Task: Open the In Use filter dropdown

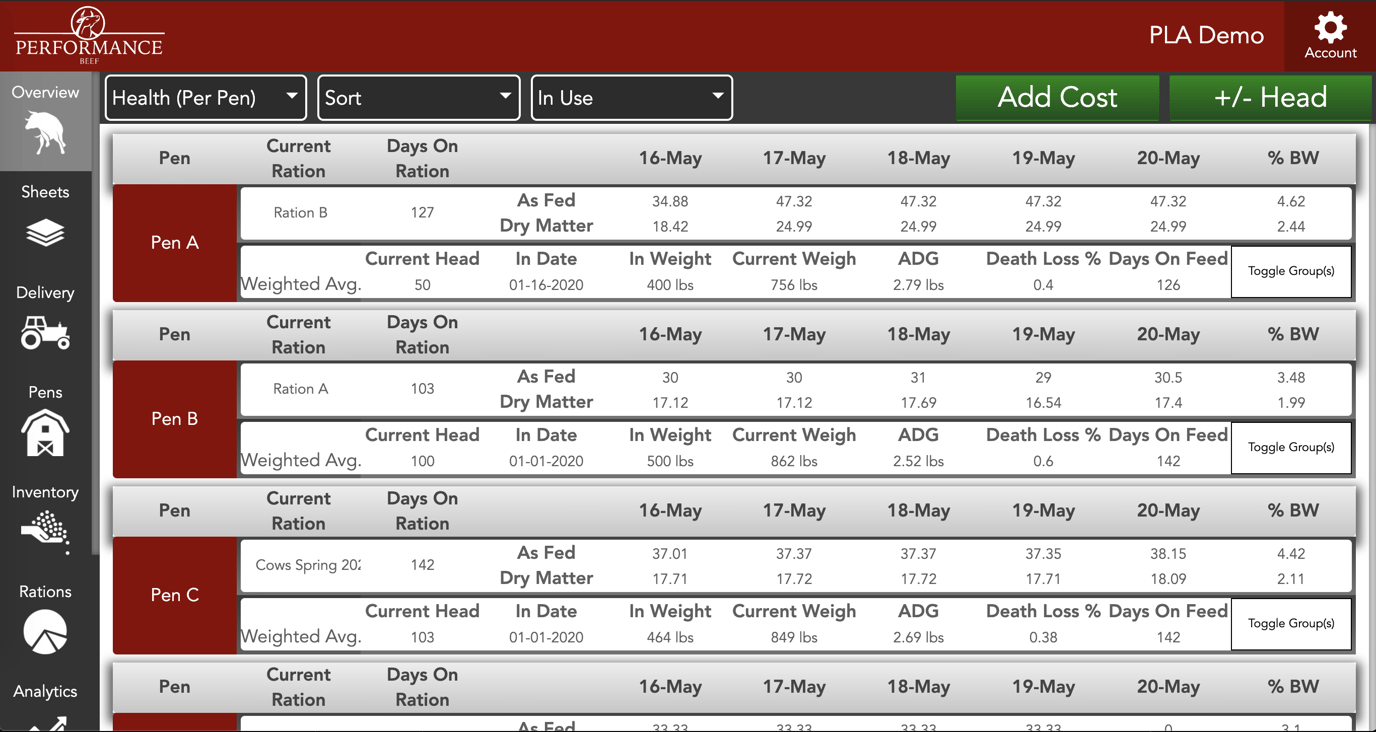Action: pos(631,98)
